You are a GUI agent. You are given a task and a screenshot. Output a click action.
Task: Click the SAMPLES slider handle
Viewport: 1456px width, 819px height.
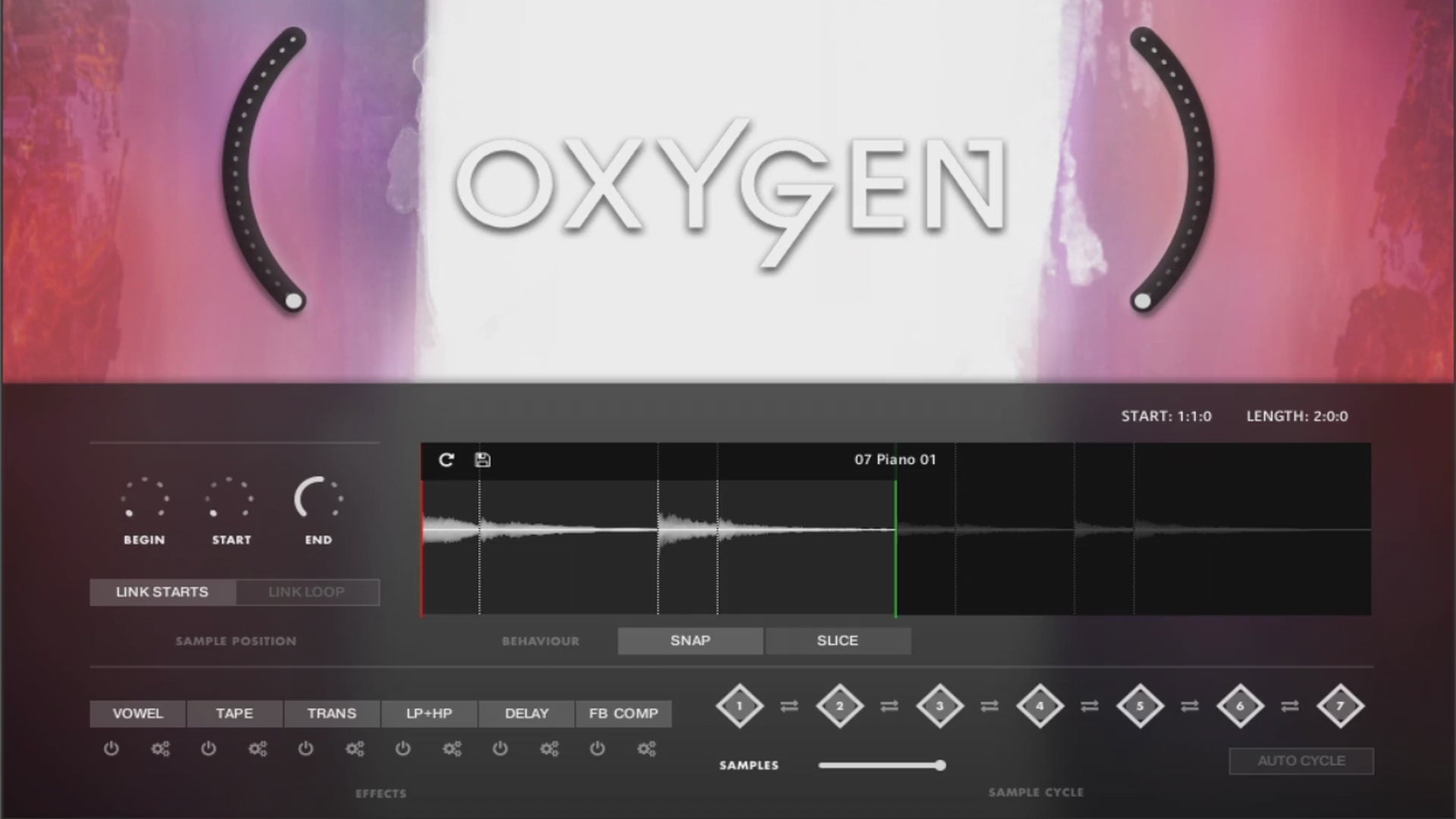point(940,765)
